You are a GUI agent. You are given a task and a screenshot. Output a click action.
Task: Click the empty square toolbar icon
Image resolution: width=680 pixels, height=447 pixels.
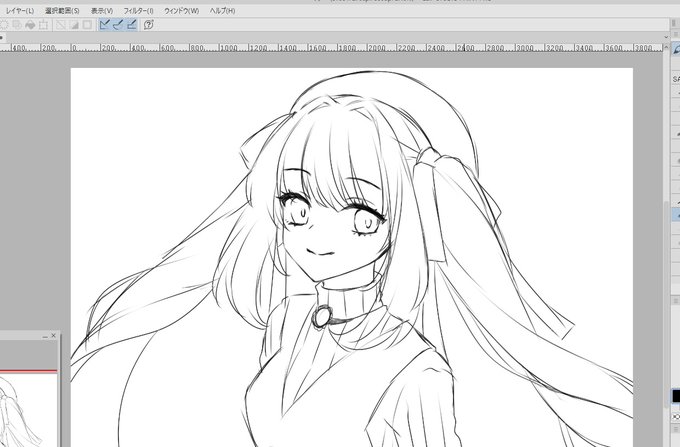(x=87, y=25)
